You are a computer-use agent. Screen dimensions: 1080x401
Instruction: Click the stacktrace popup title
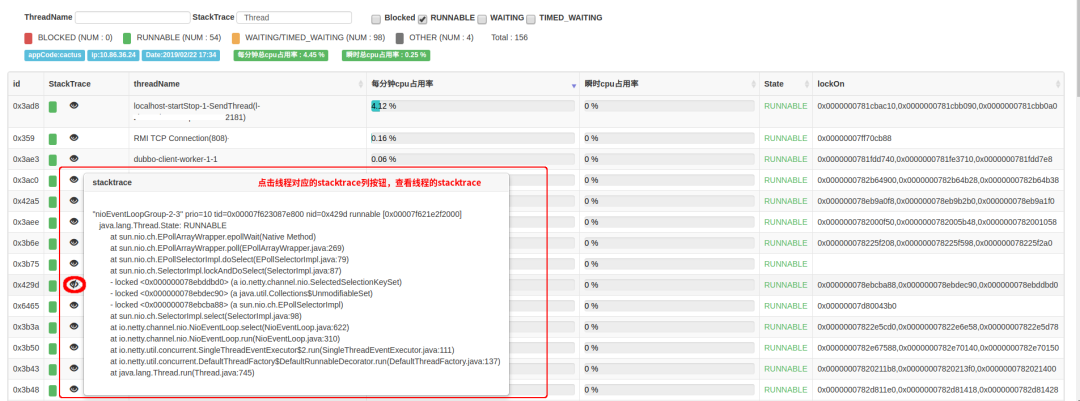click(112, 183)
